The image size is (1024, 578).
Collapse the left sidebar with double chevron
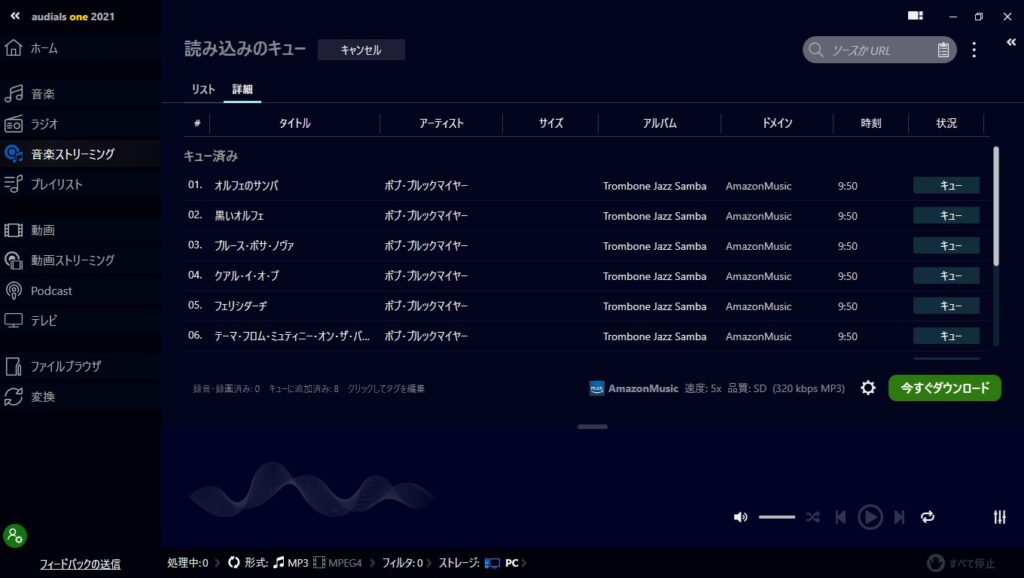tap(15, 16)
